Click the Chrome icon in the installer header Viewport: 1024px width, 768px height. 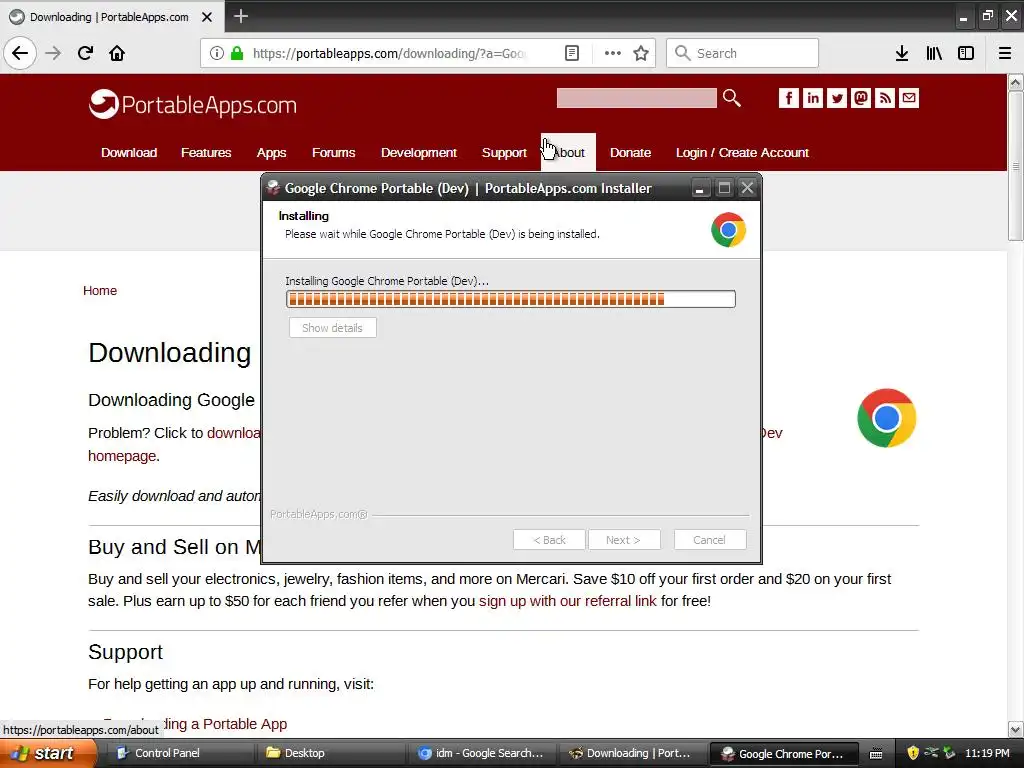728,230
